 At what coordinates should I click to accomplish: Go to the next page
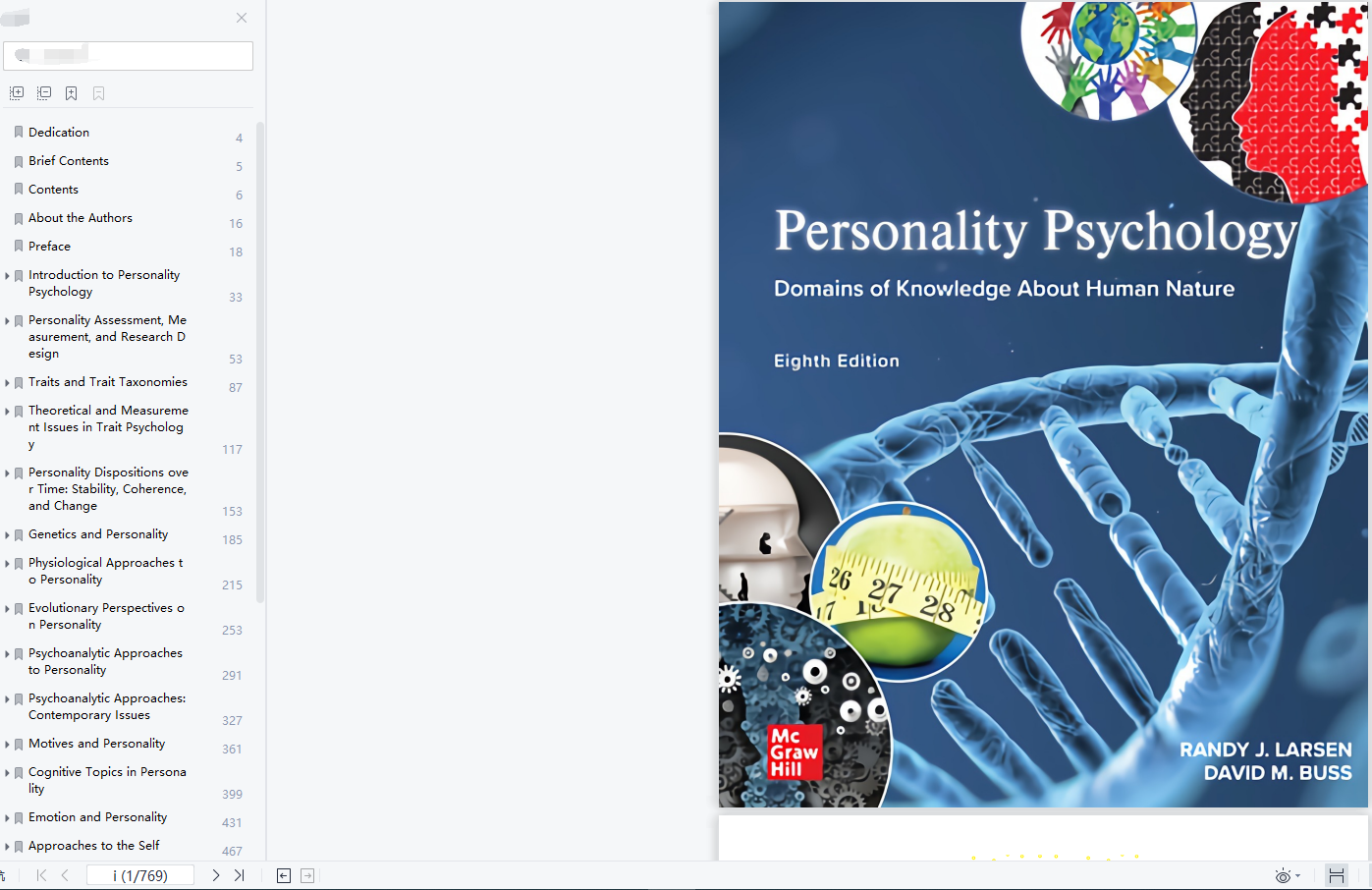[x=216, y=875]
